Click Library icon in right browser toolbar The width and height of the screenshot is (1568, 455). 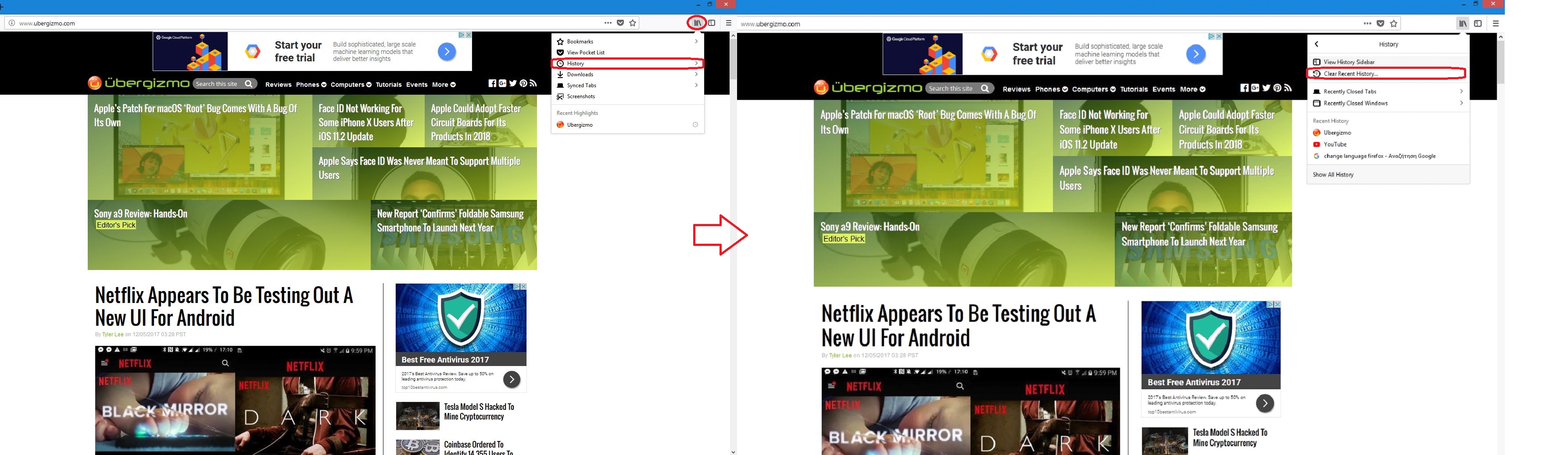click(1463, 24)
